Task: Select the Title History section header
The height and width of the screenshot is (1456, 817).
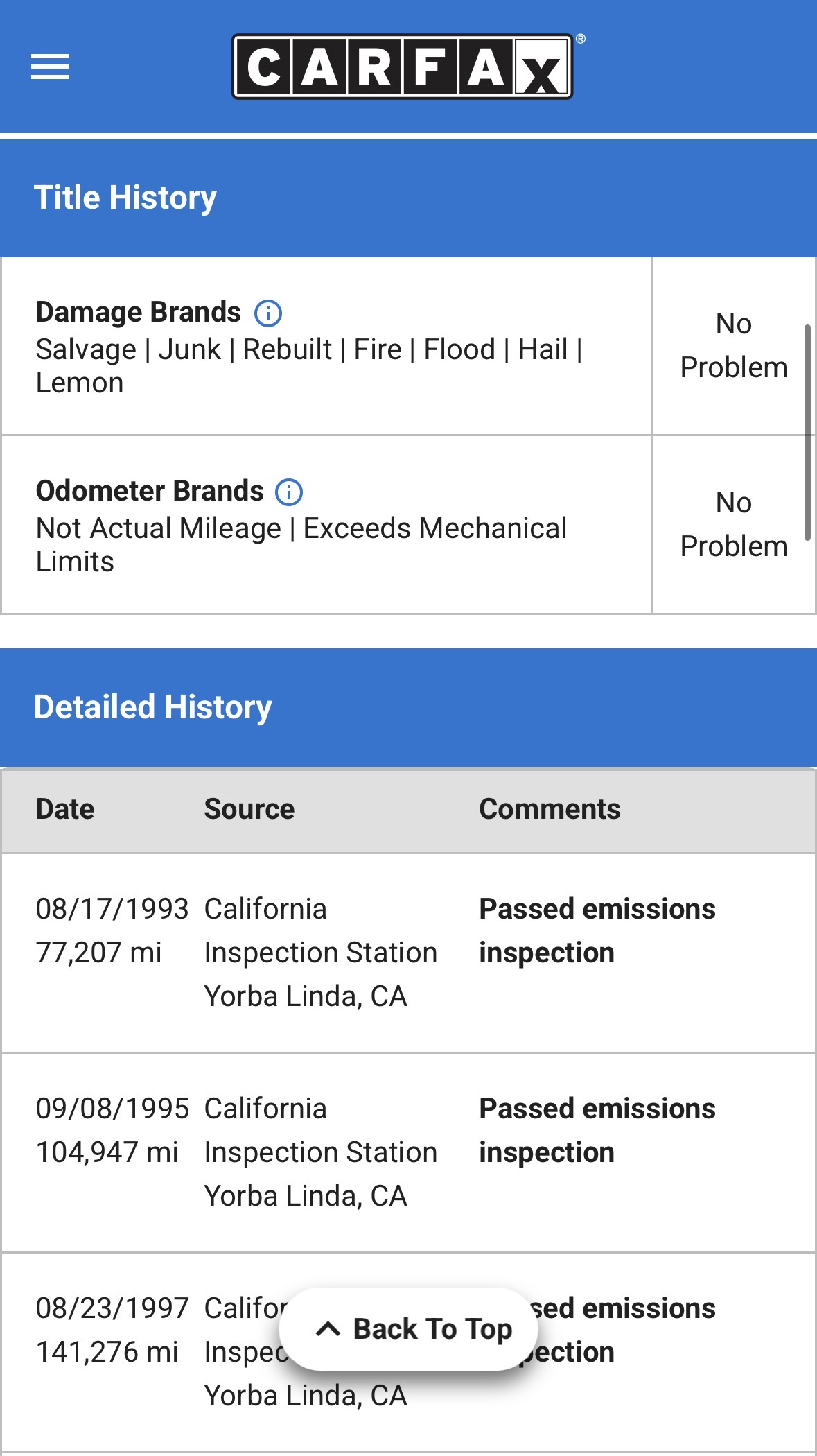Action: tap(125, 198)
